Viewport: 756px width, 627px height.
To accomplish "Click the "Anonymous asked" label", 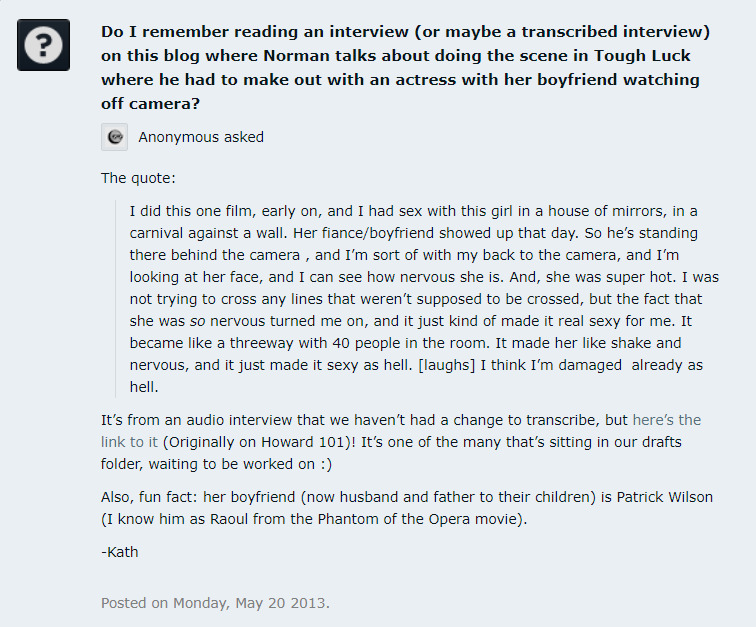I will [x=201, y=137].
